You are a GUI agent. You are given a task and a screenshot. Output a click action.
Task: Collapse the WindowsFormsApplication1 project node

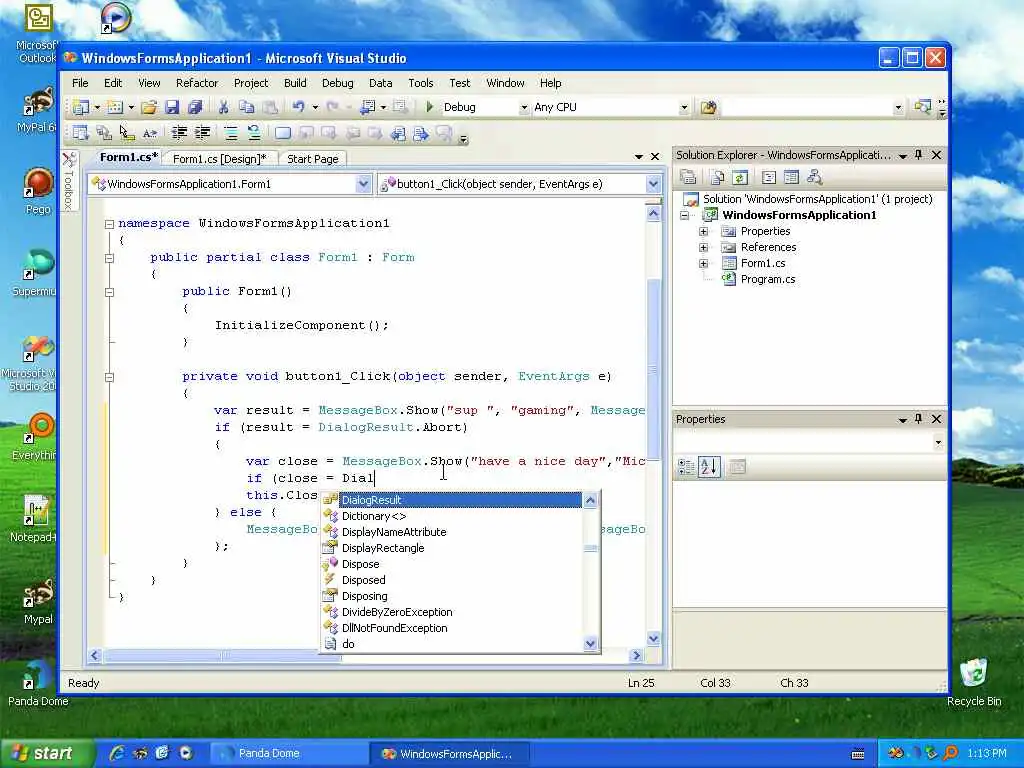coord(684,215)
